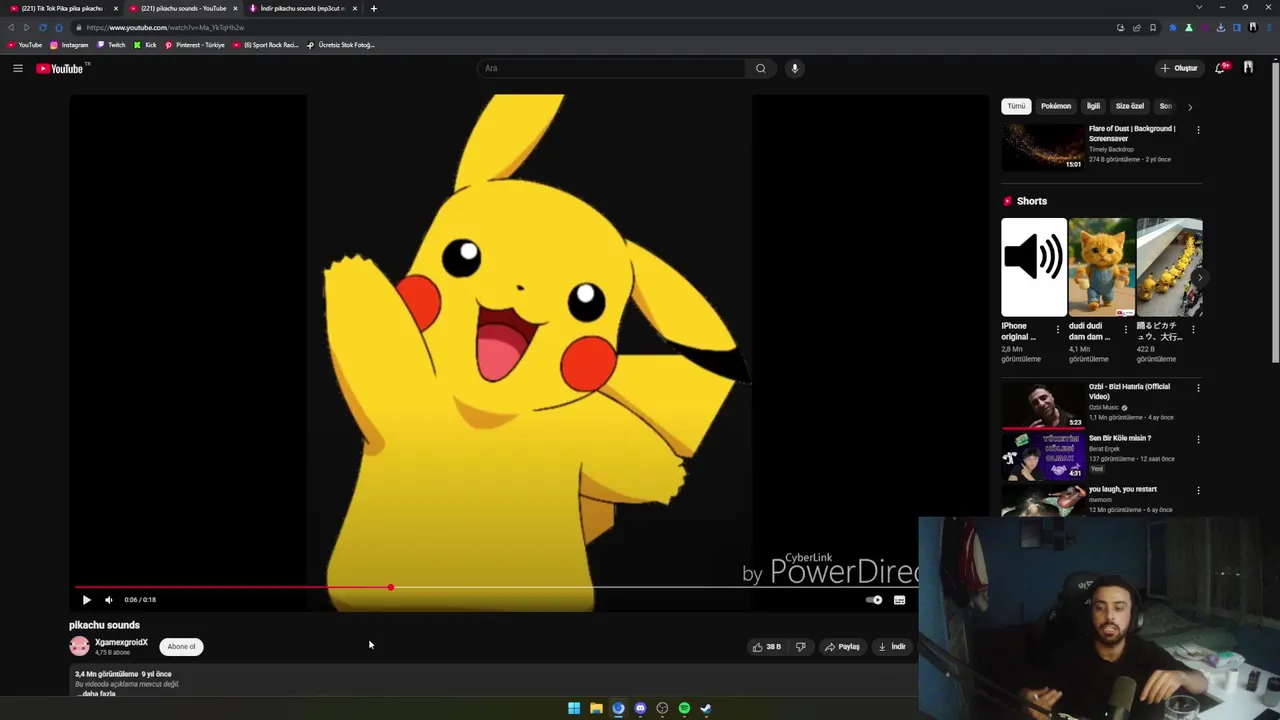Select the Tümü filter chip
Viewport: 1280px width, 720px height.
pyautogui.click(x=1016, y=106)
